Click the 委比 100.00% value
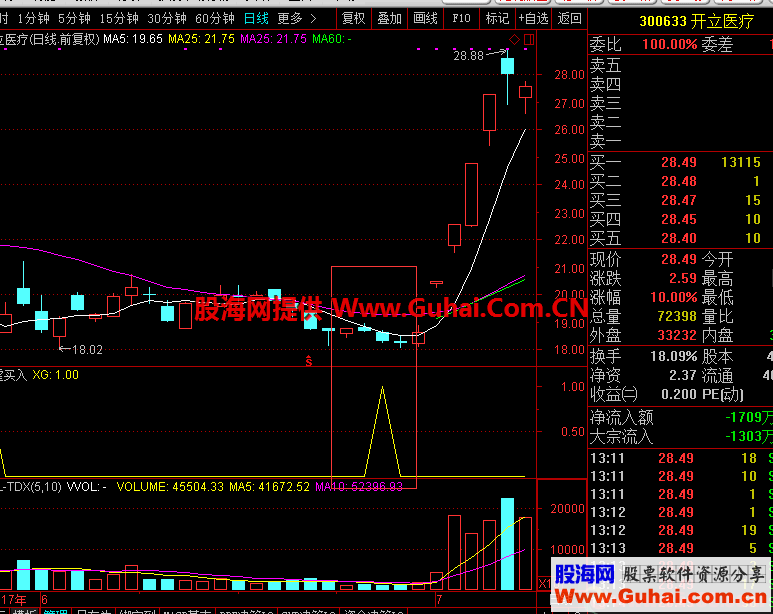773x614 pixels. [669, 45]
